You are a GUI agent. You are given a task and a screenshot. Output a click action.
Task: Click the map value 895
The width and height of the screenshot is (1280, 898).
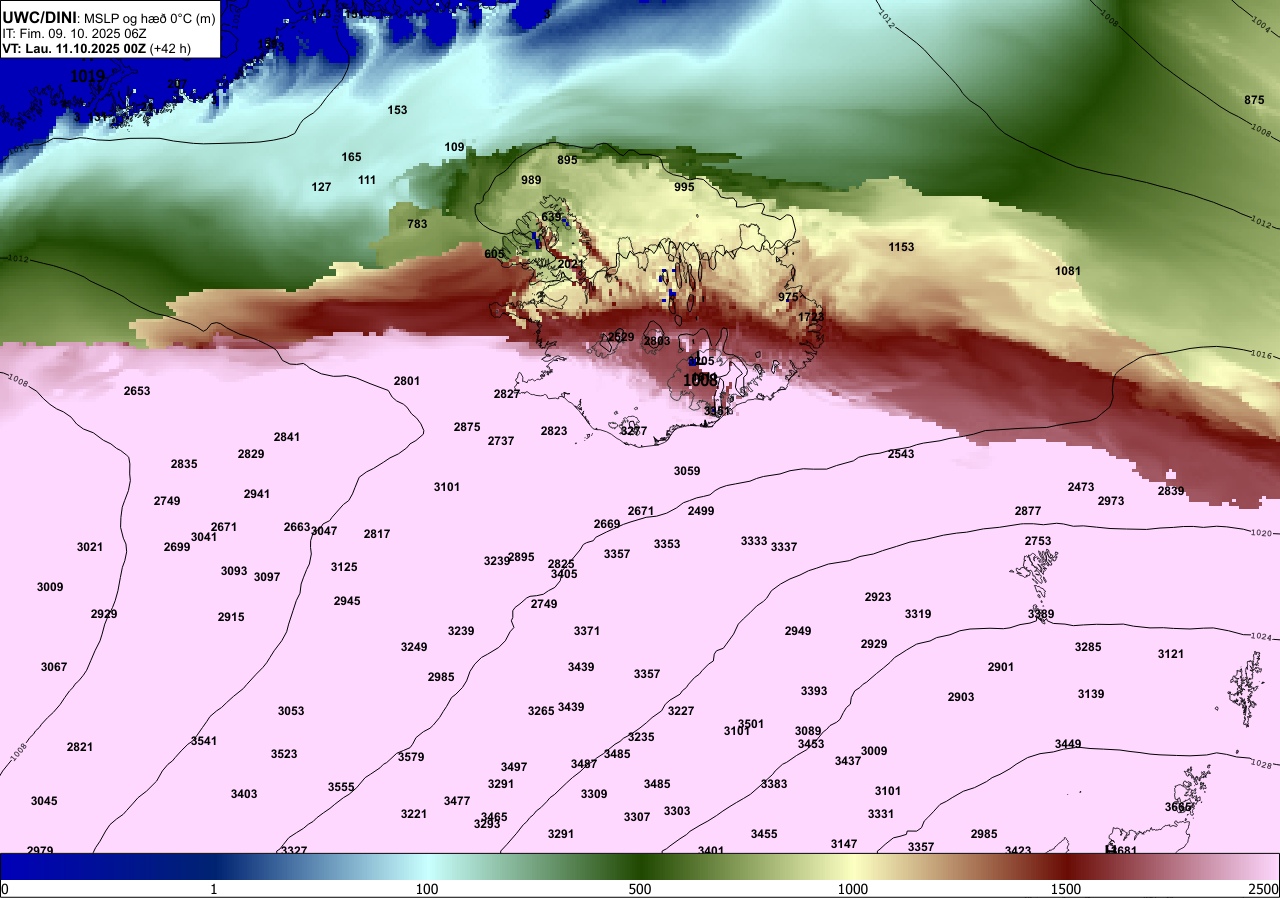point(567,160)
